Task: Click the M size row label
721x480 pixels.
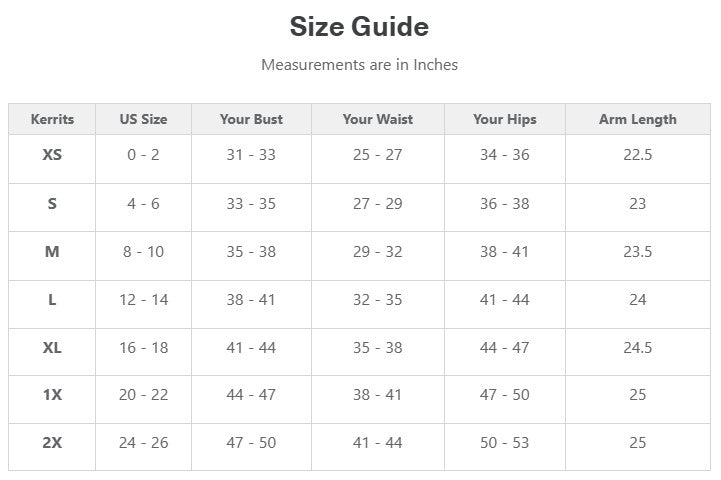Action: pos(52,251)
